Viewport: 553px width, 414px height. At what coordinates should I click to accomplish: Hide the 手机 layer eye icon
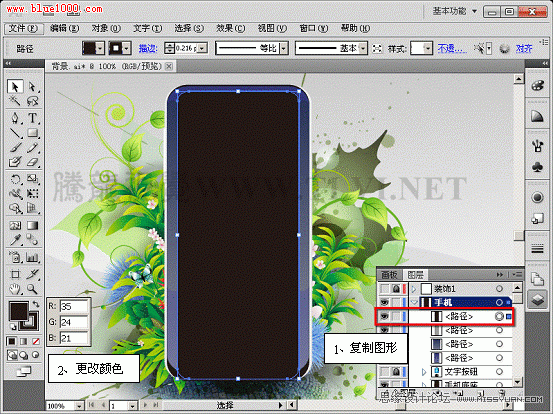tap(384, 302)
